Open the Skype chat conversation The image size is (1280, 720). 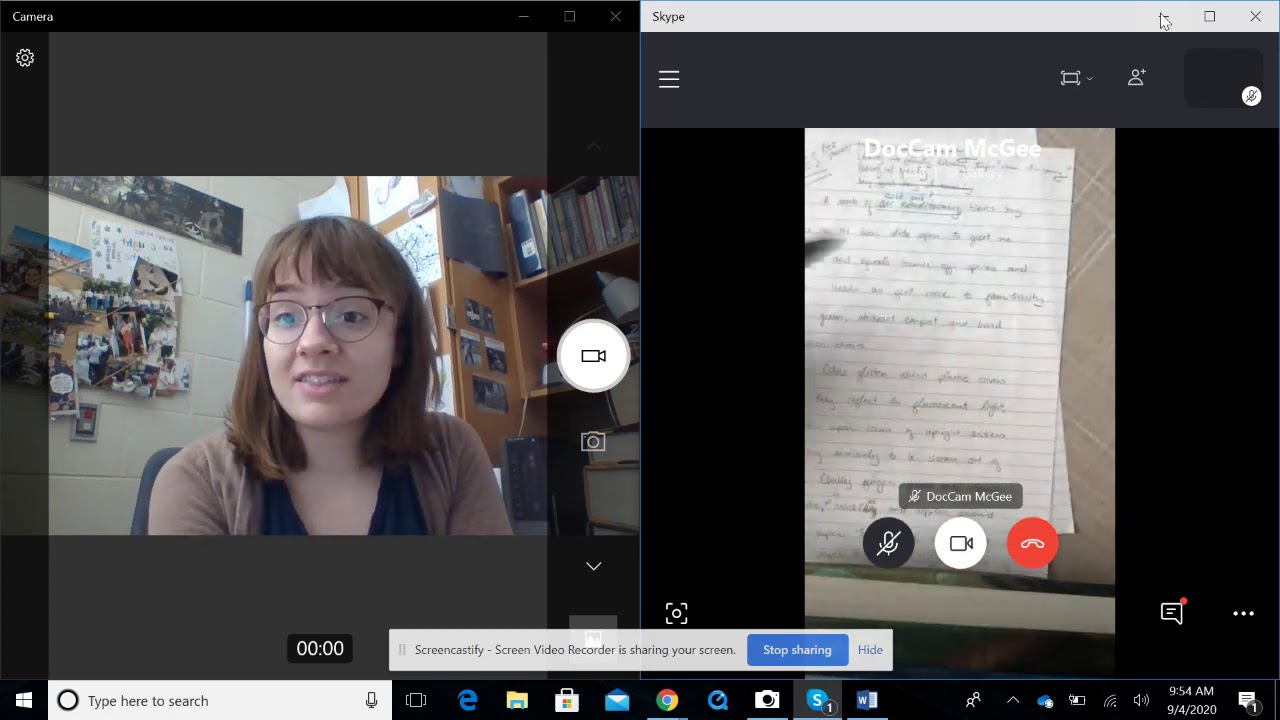tap(1172, 613)
